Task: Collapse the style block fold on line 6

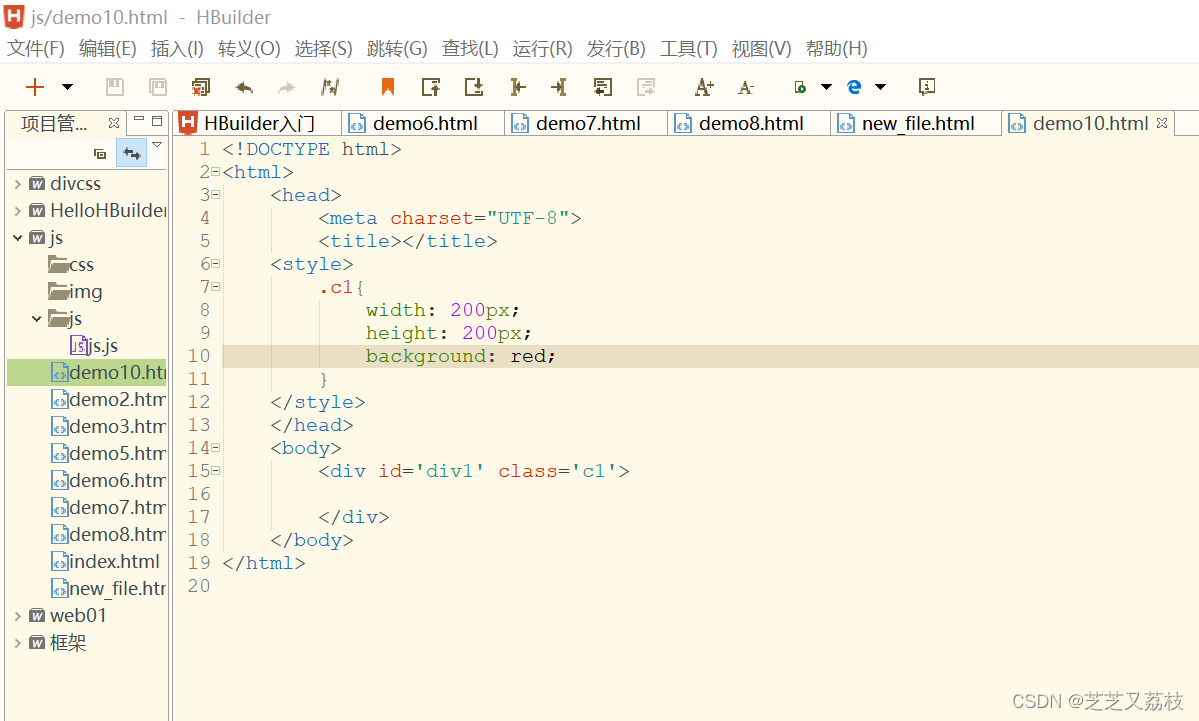Action: point(216,264)
